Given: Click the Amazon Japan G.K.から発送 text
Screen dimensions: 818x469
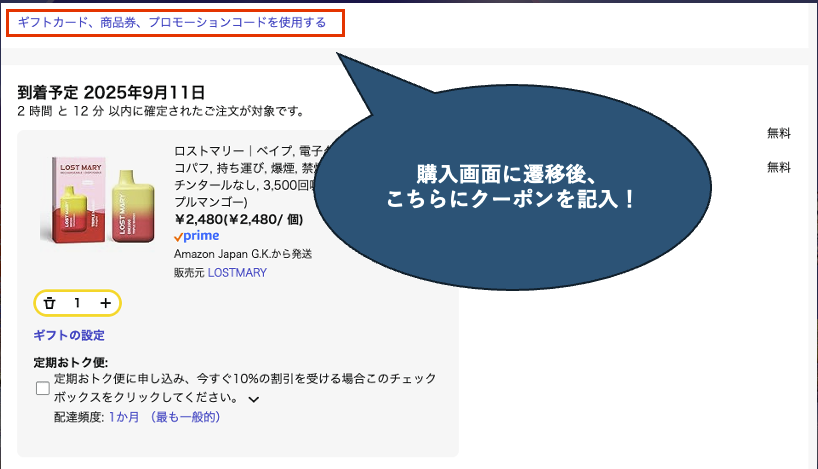Looking at the screenshot, I should 243,254.
